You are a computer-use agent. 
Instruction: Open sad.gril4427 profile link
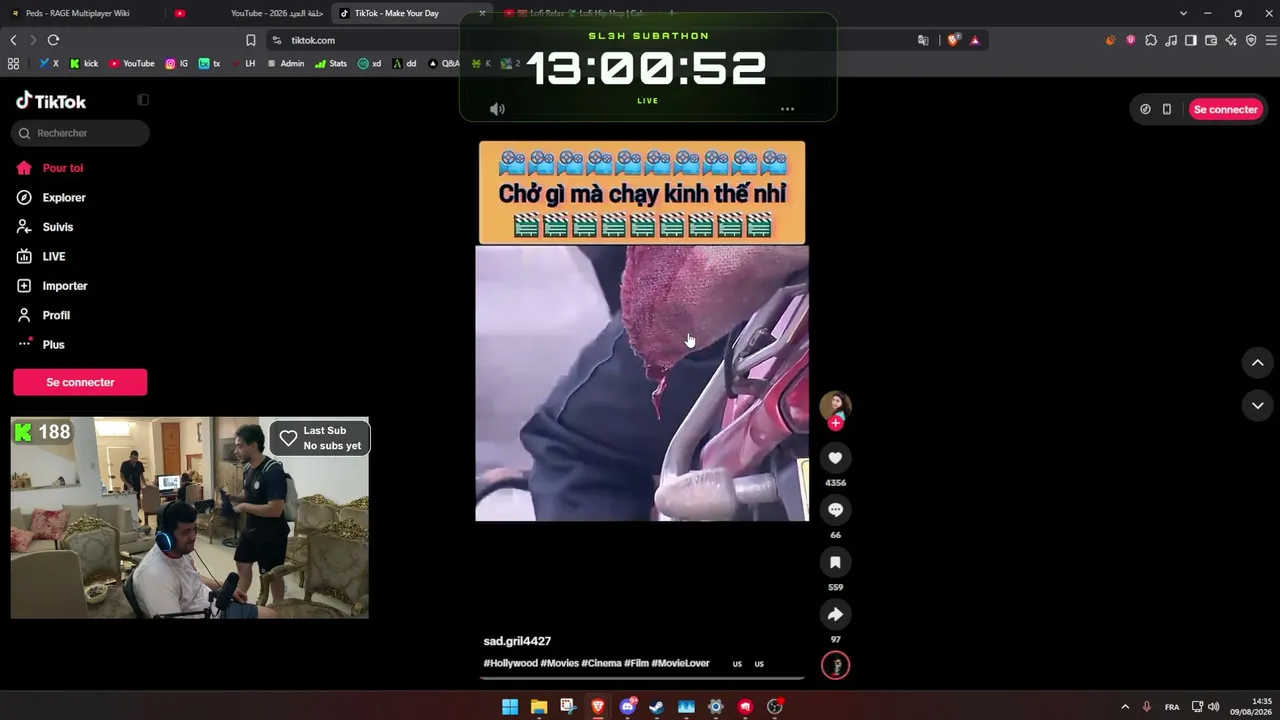click(x=517, y=641)
